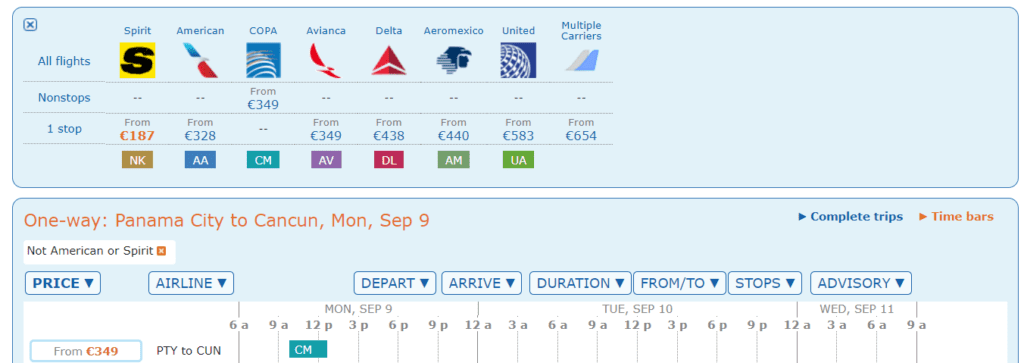
Task: Click the Multiple Carriers icon
Action: pyautogui.click(x=581, y=61)
